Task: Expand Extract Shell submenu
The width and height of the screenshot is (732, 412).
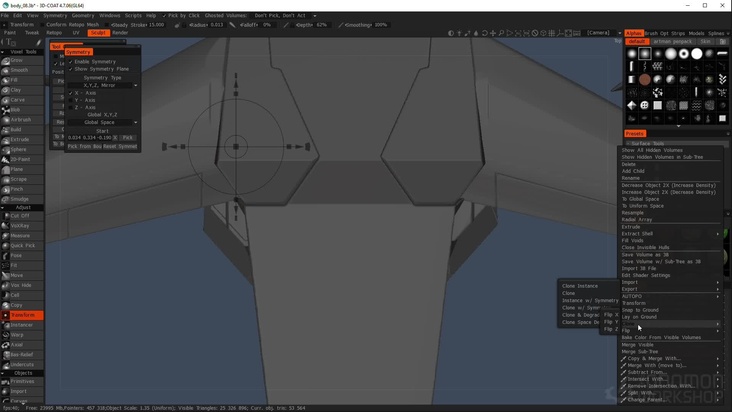Action: tap(670, 234)
